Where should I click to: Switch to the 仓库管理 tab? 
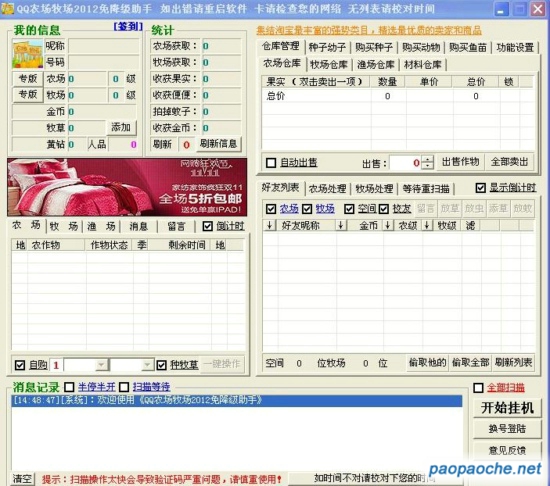tap(281, 46)
